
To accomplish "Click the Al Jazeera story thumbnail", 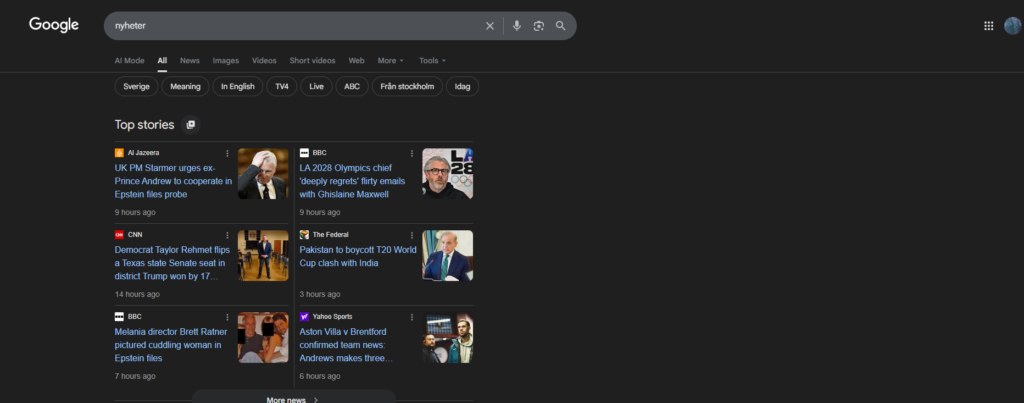I will pos(263,174).
